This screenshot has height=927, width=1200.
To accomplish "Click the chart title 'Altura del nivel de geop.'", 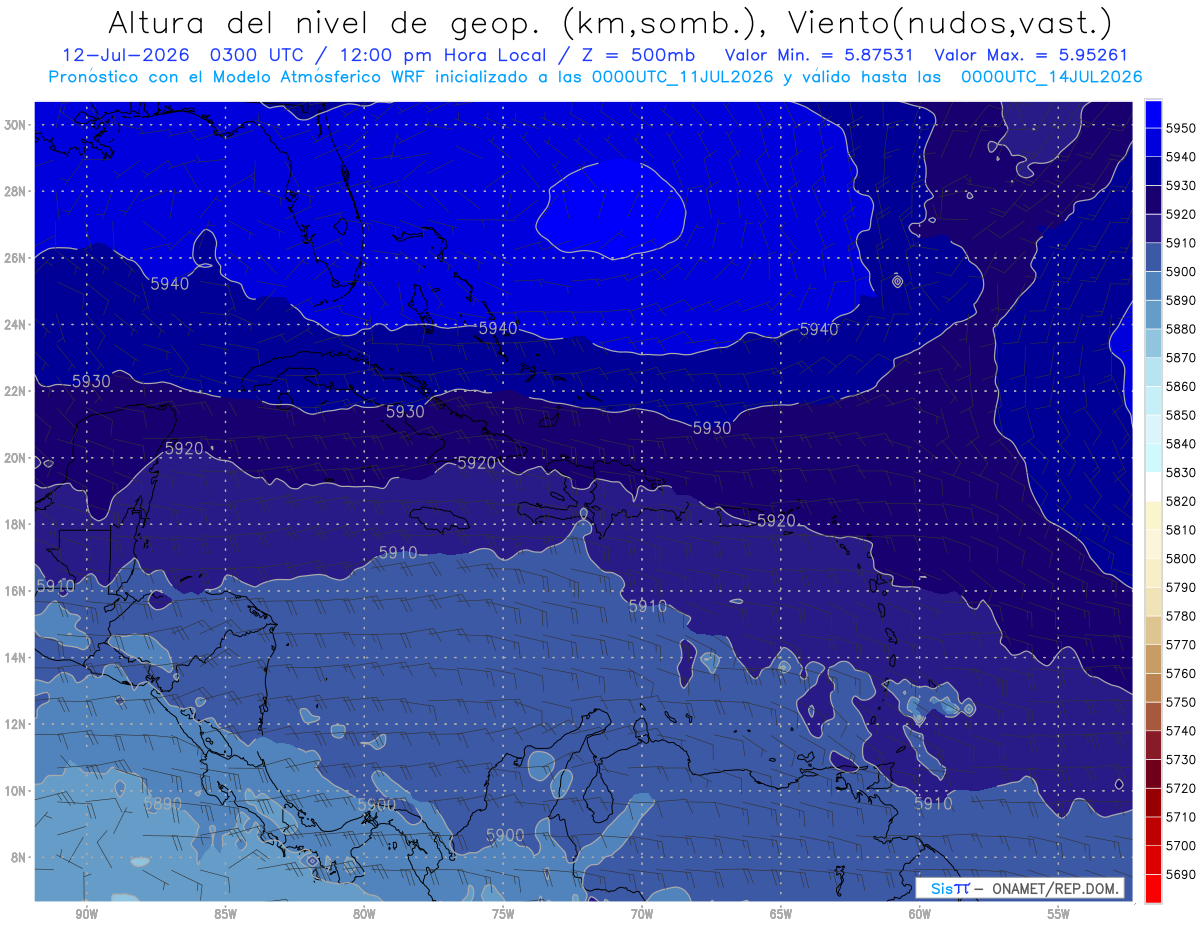I will [x=324, y=22].
